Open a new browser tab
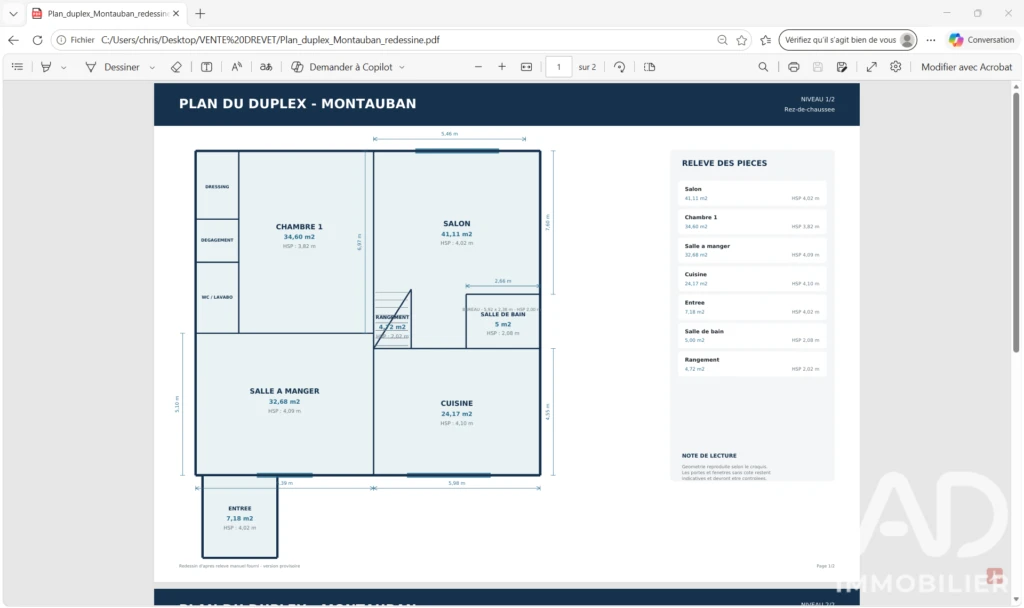Screen dimensions: 1024x608 click(200, 14)
